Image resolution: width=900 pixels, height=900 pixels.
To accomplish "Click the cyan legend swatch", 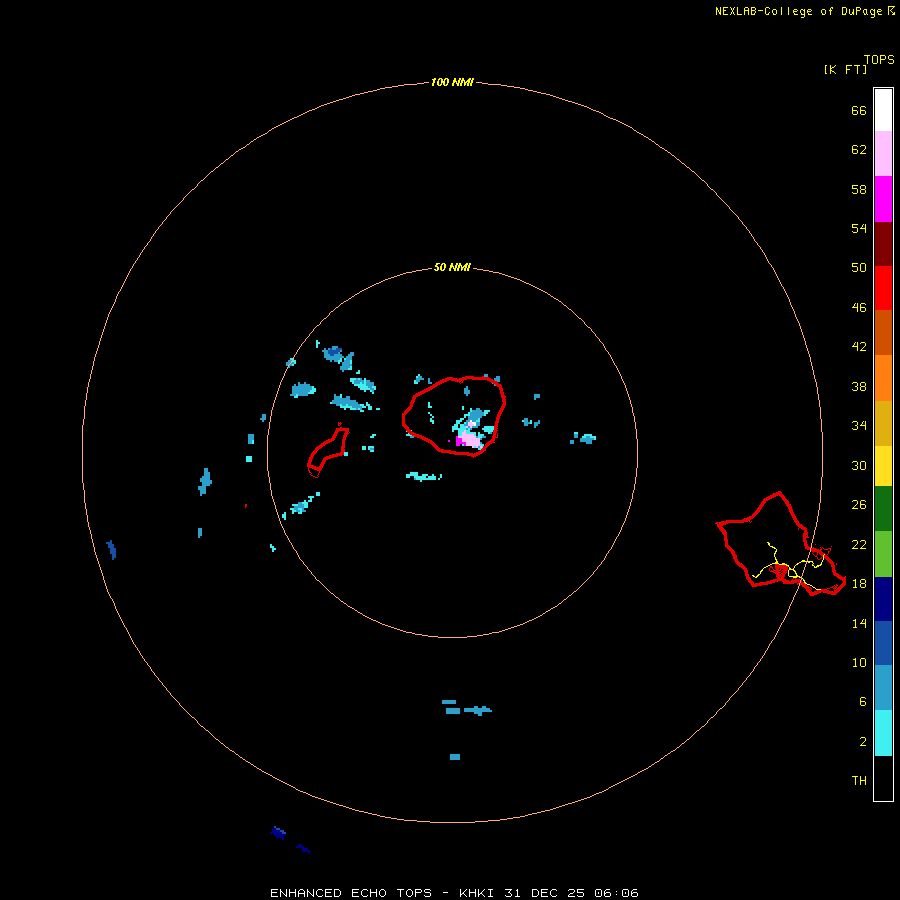I will point(883,733).
